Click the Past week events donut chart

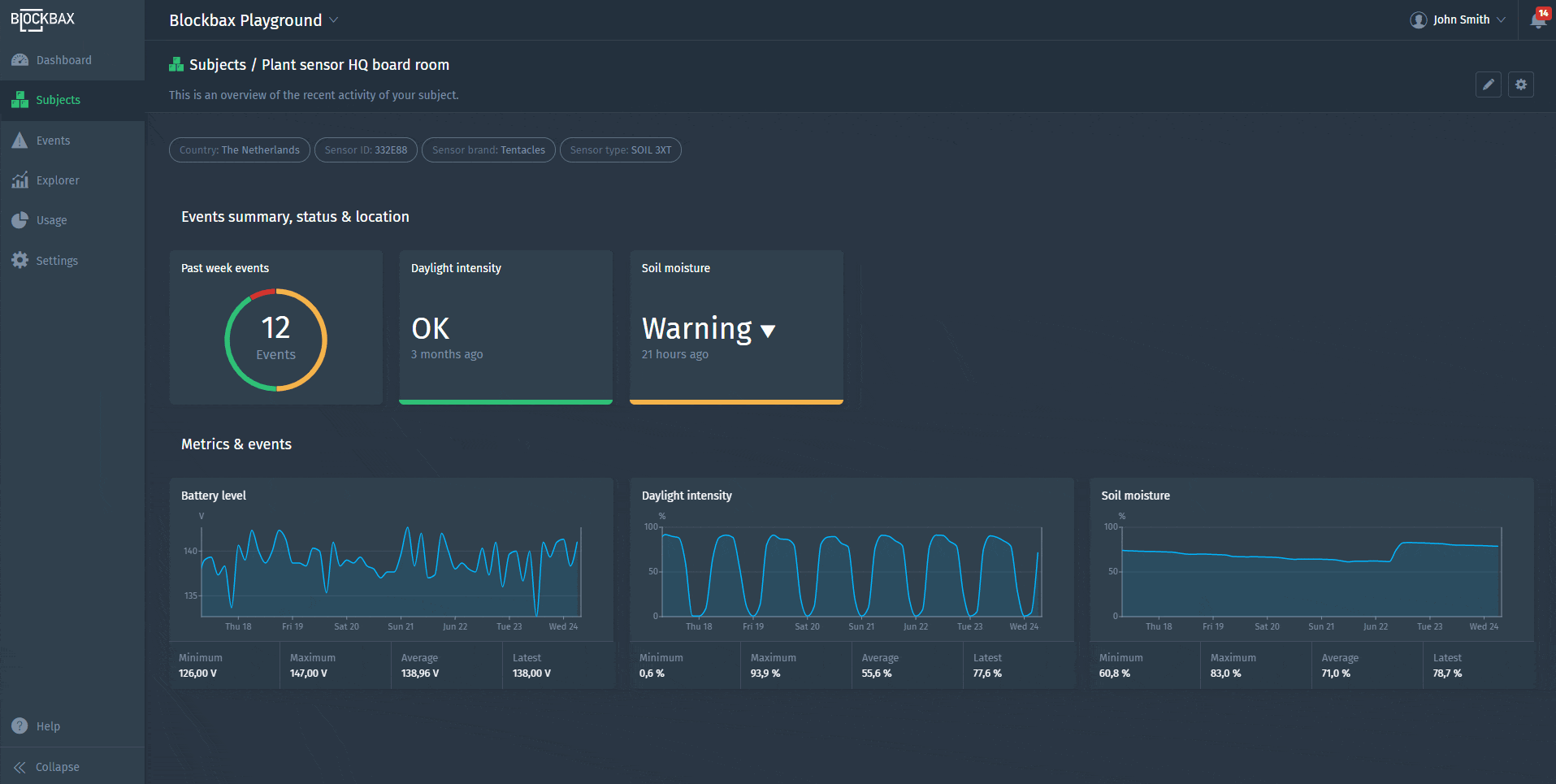coord(275,339)
